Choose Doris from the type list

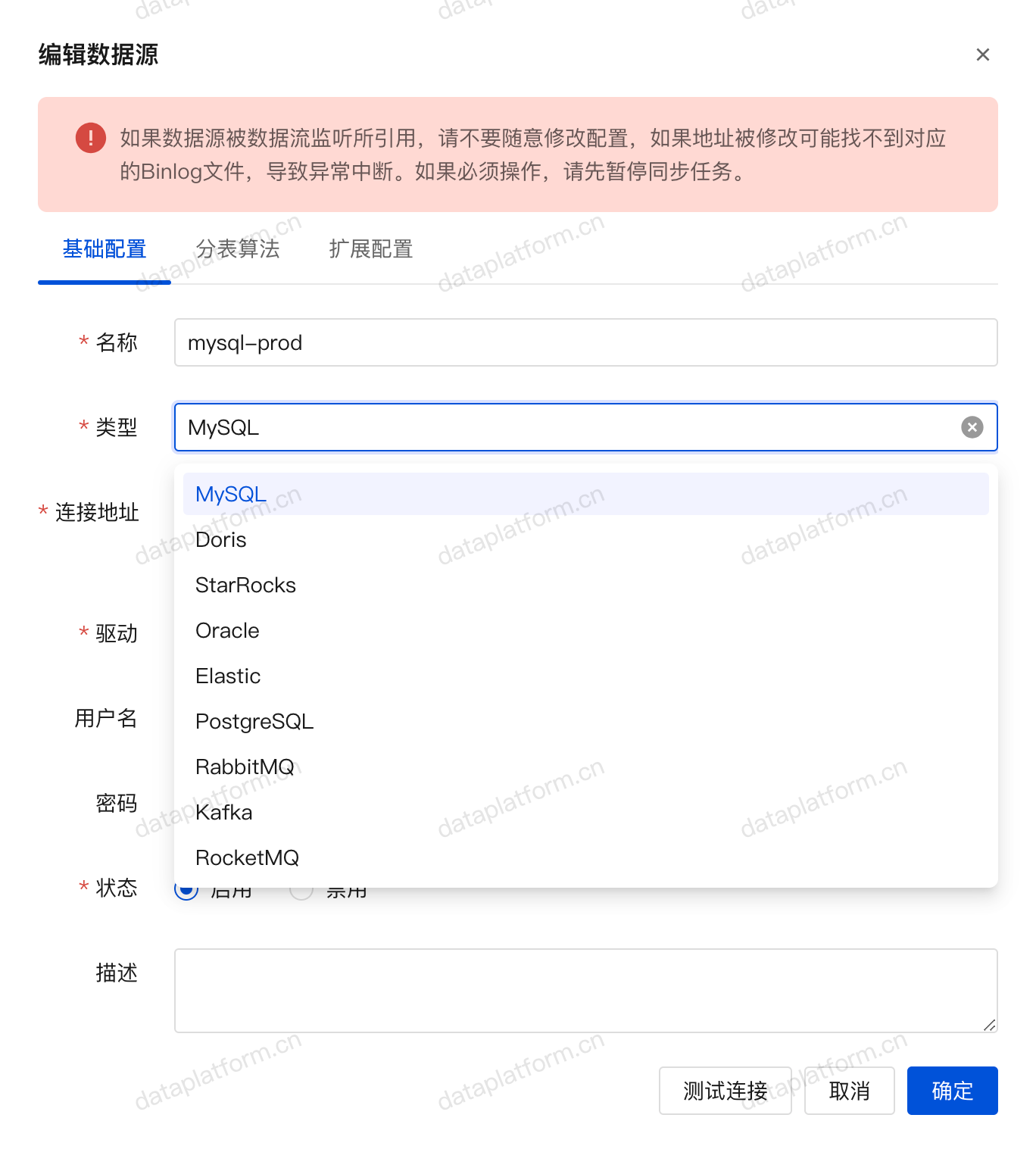pyautogui.click(x=221, y=539)
